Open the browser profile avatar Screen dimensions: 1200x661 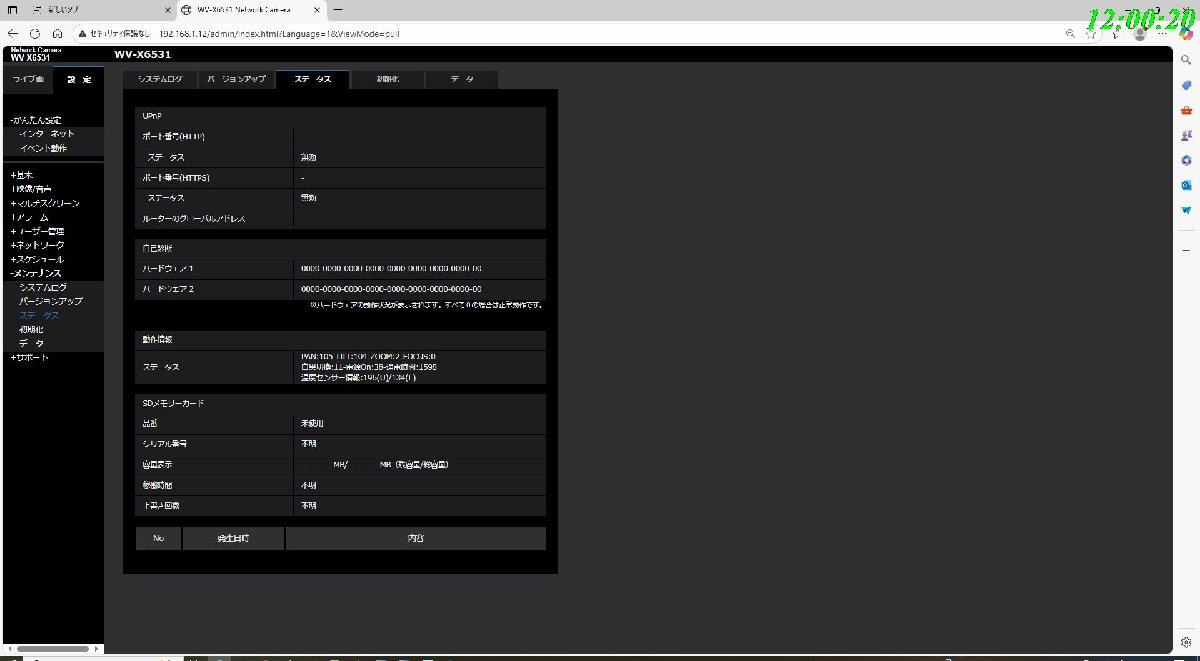coord(1141,33)
